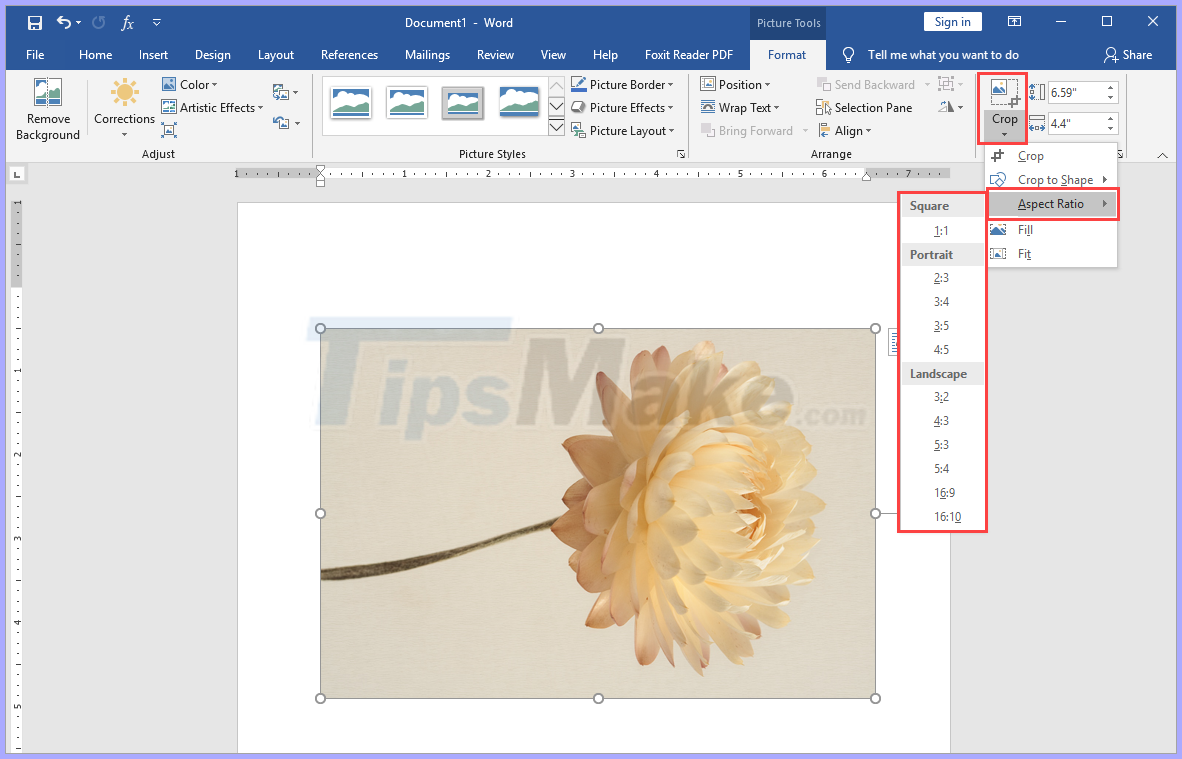Open Artistic Effects
This screenshot has height=759, width=1182.
[x=212, y=107]
